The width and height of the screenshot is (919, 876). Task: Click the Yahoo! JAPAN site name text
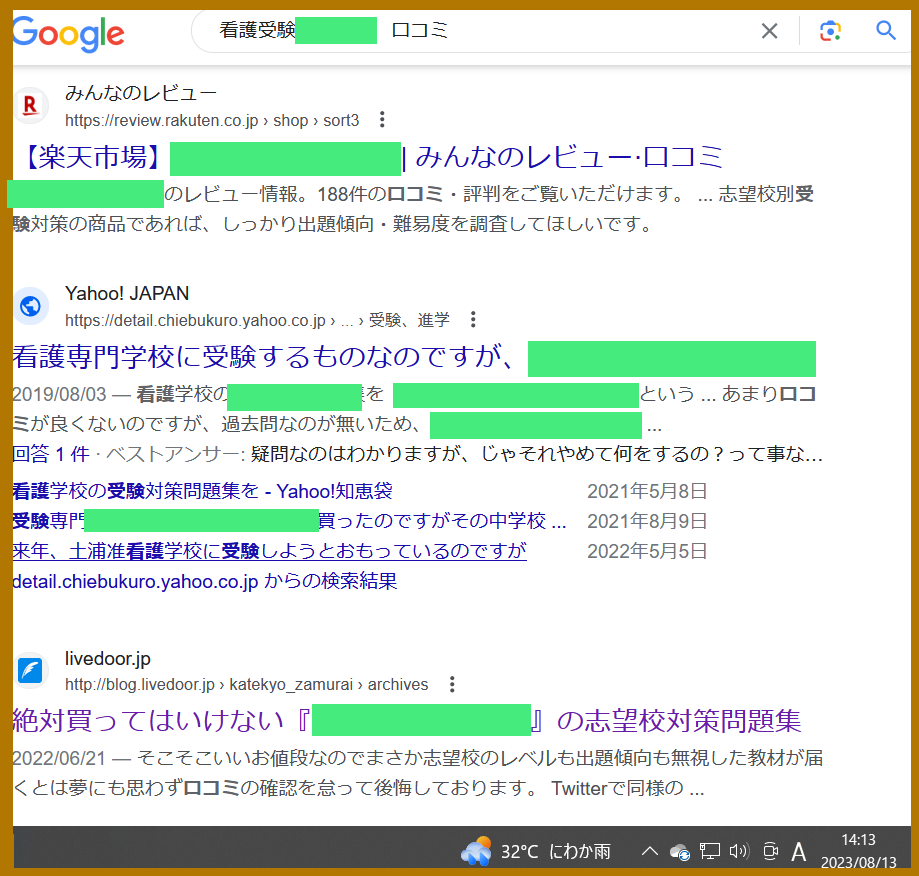click(127, 293)
